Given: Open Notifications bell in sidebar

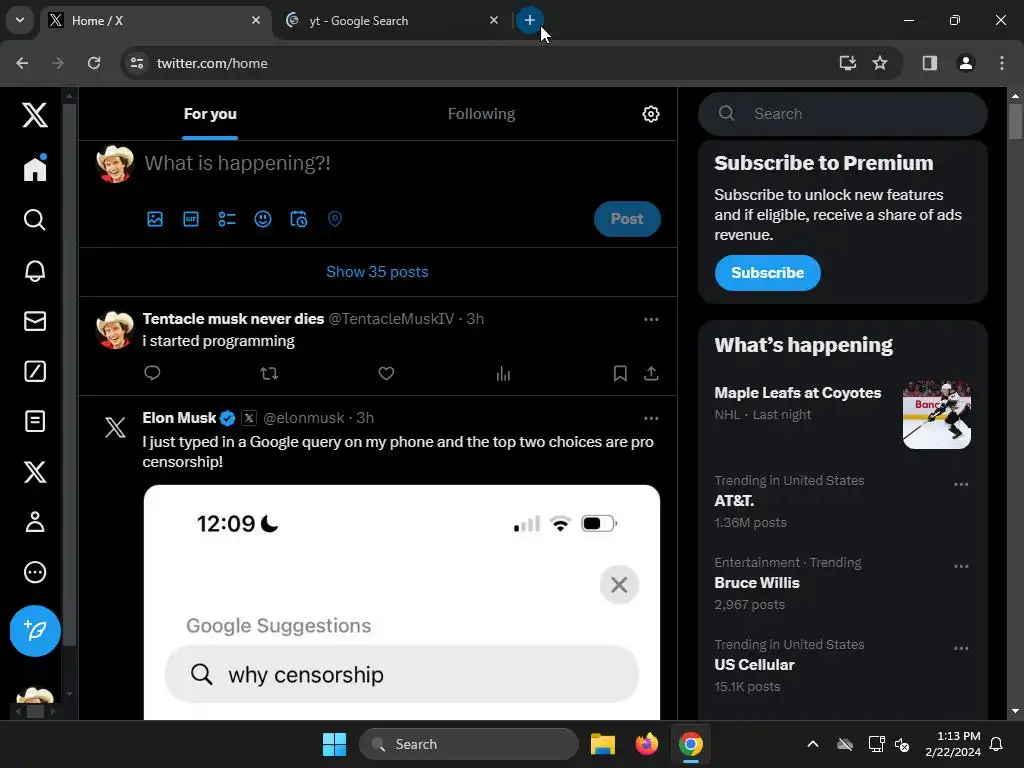Looking at the screenshot, I should (x=35, y=270).
